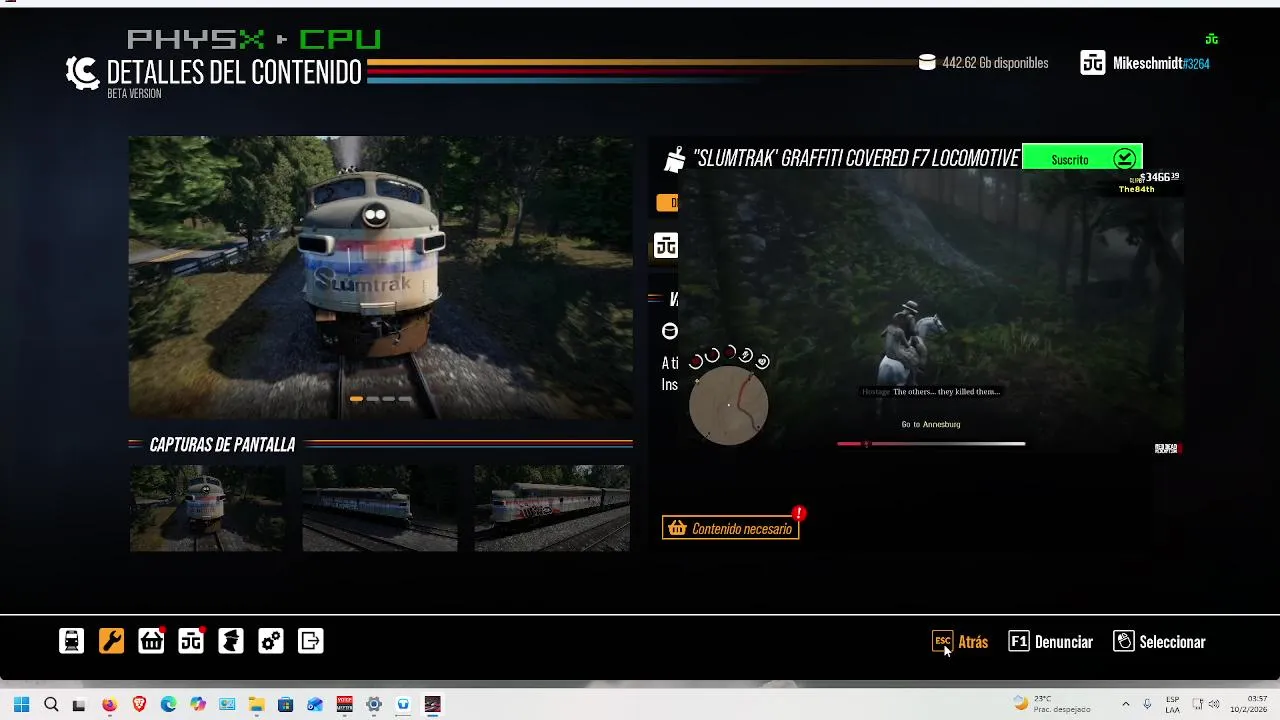The height and width of the screenshot is (720, 1280).
Task: Open the clock showing 03:57
Action: [x=1249, y=704]
